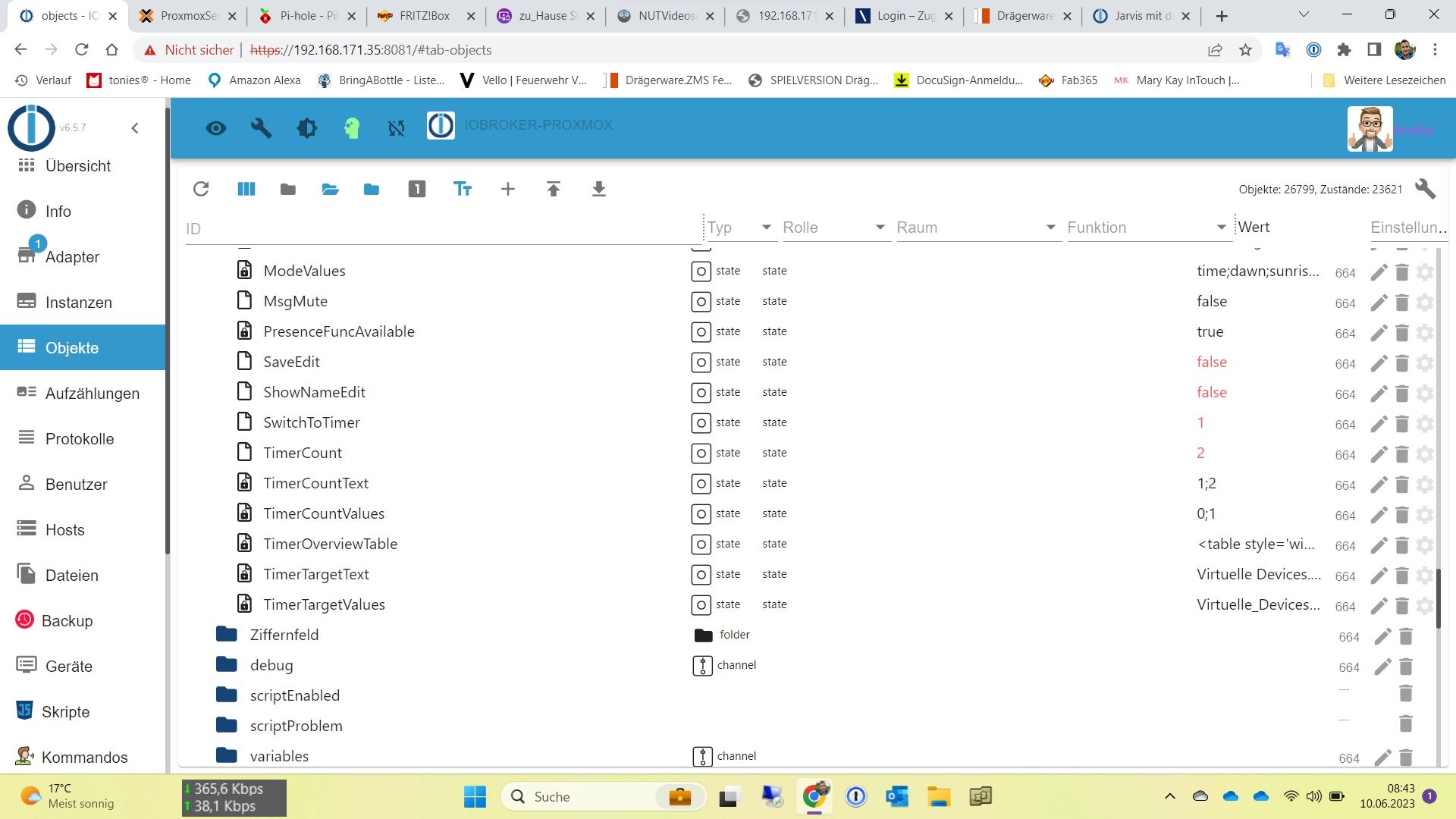Toggle expert mode with the '1' icon
Viewport: 1456px width, 819px height.
click(416, 189)
